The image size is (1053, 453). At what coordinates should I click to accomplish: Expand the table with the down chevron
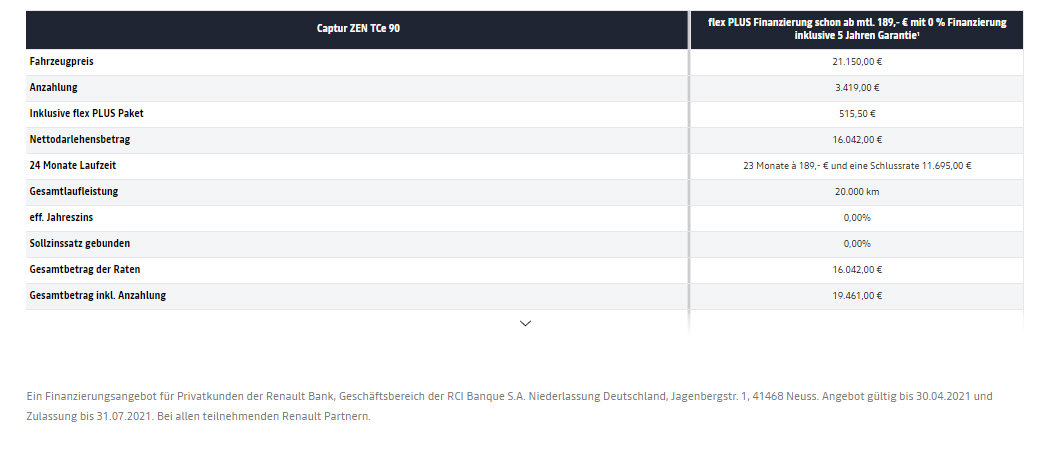point(526,323)
